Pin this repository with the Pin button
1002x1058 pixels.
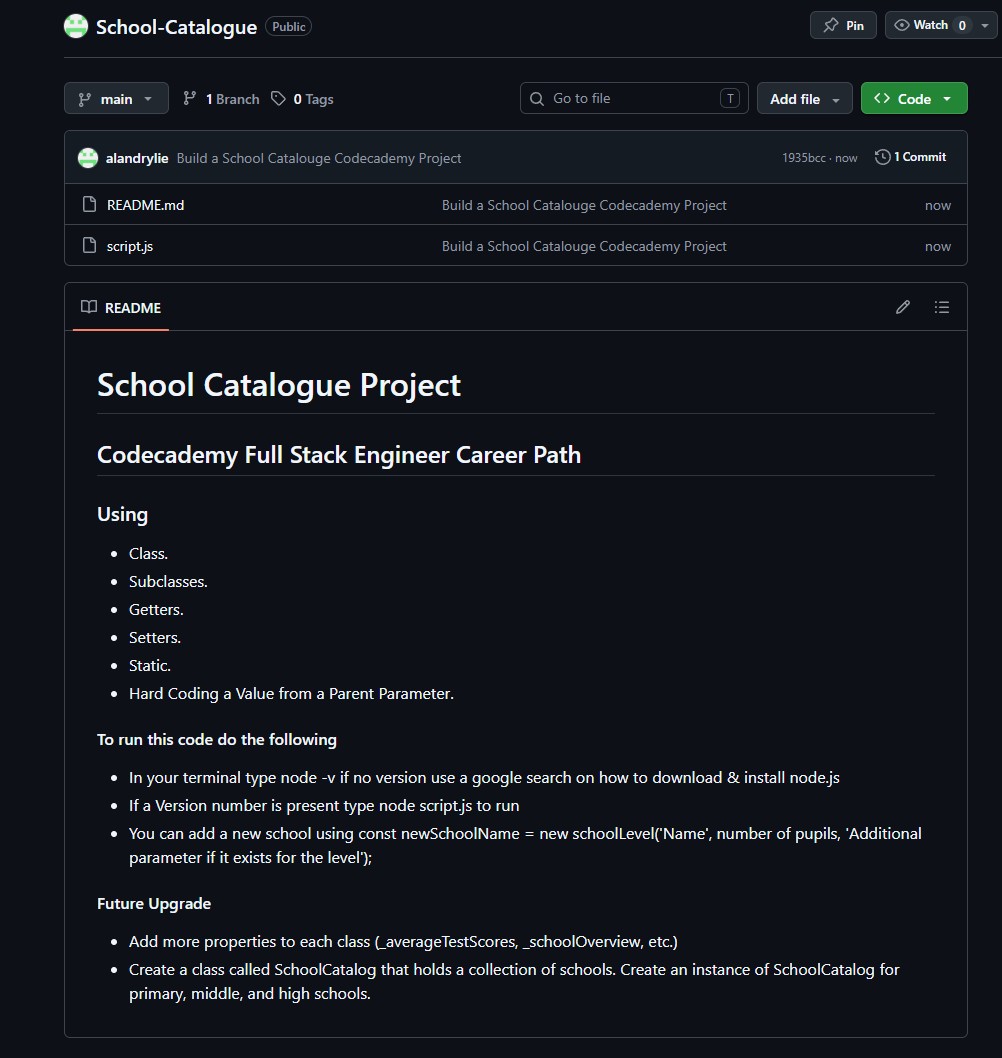point(843,26)
